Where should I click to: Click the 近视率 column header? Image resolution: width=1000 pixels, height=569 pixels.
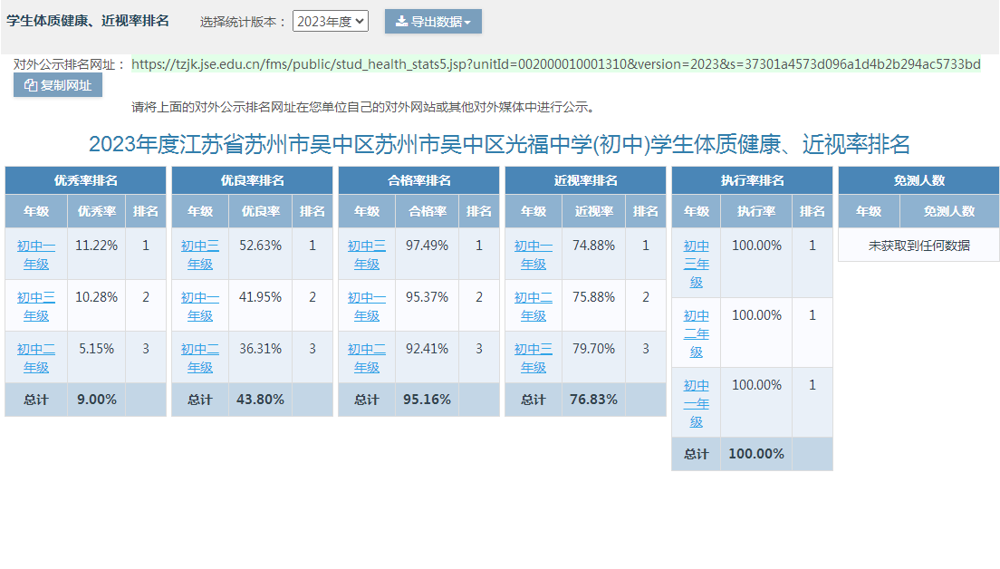point(594,211)
